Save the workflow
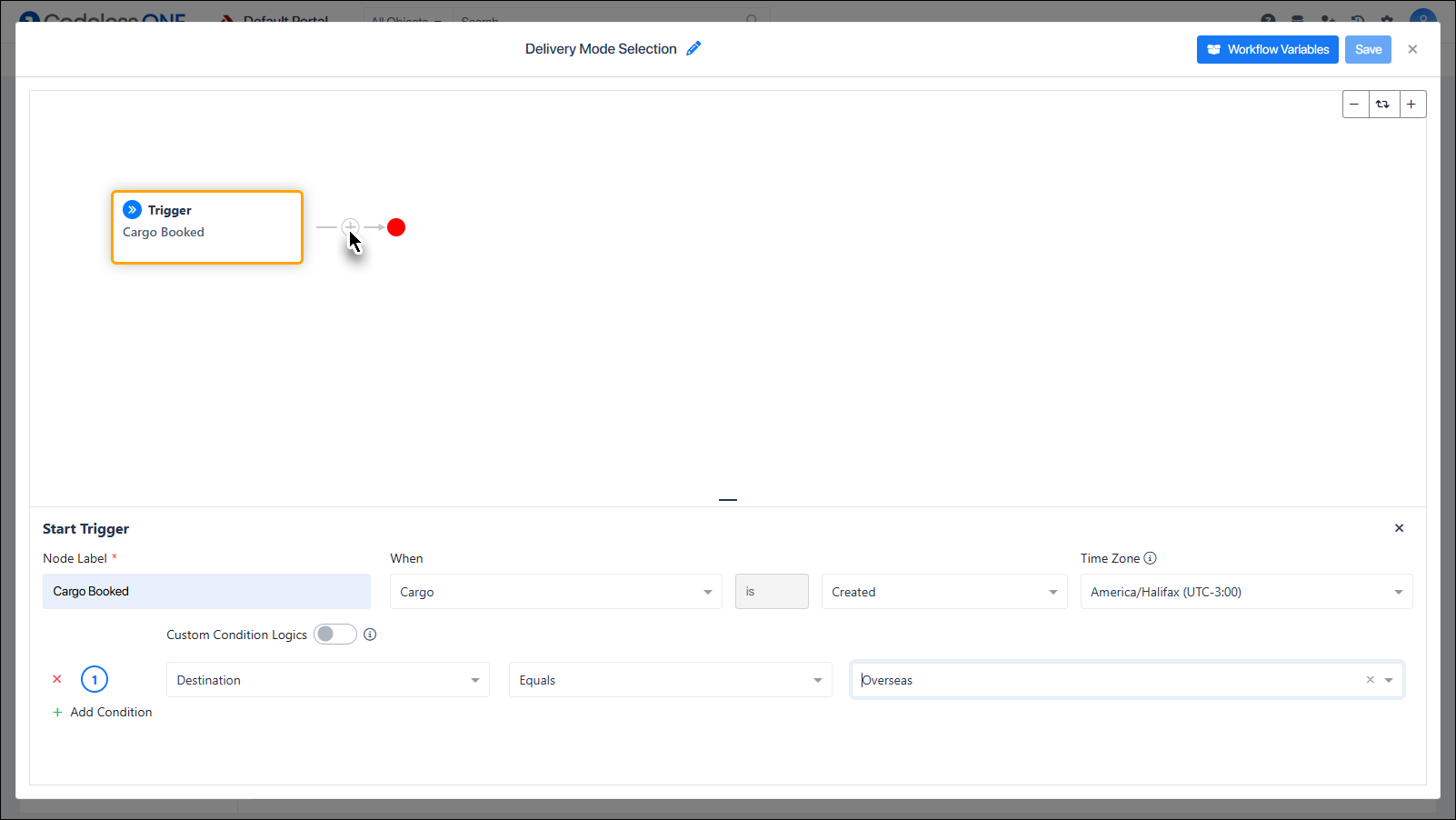Viewport: 1456px width, 820px height. [x=1368, y=49]
